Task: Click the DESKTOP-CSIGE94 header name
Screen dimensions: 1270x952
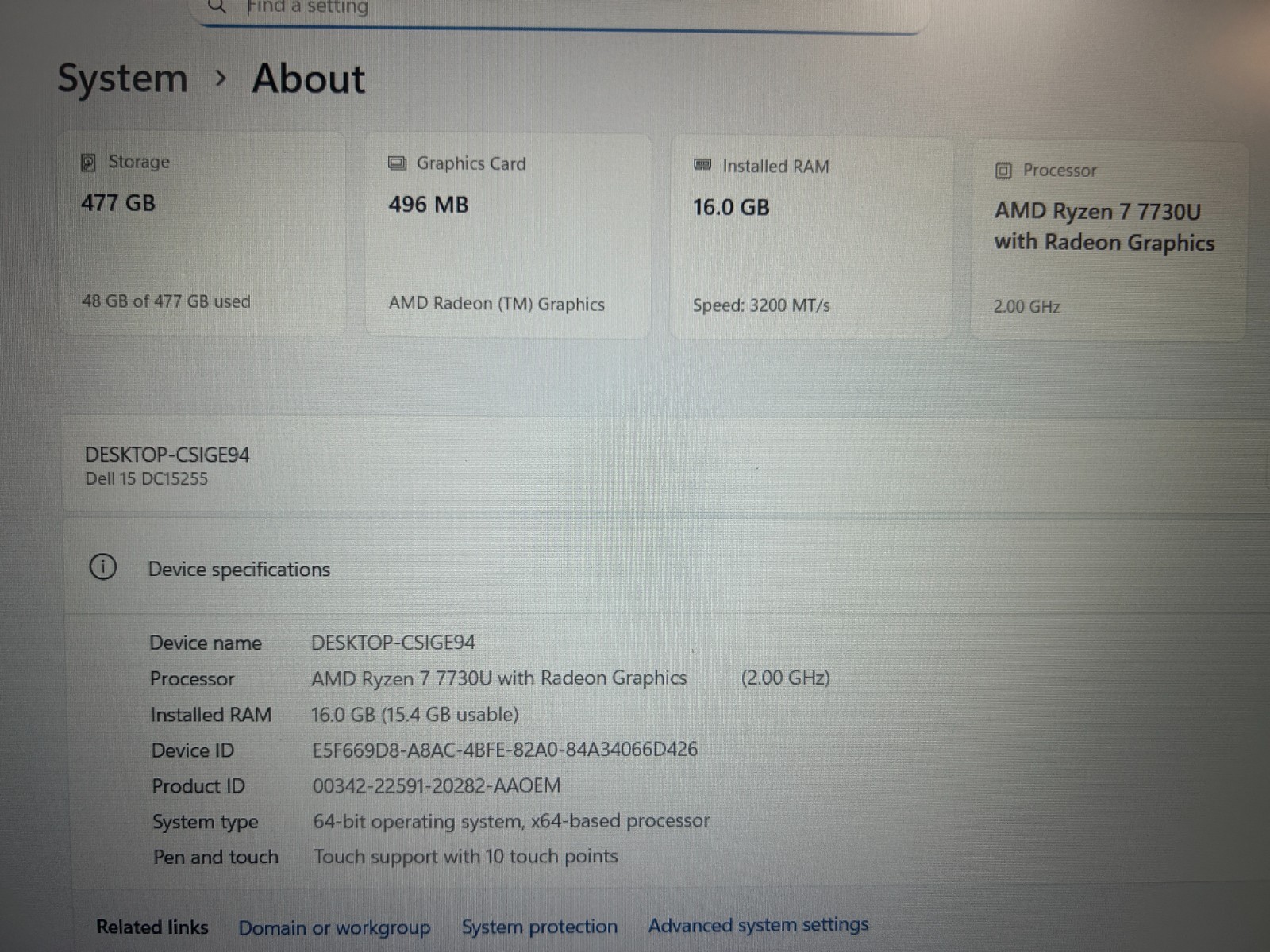Action: pos(167,455)
